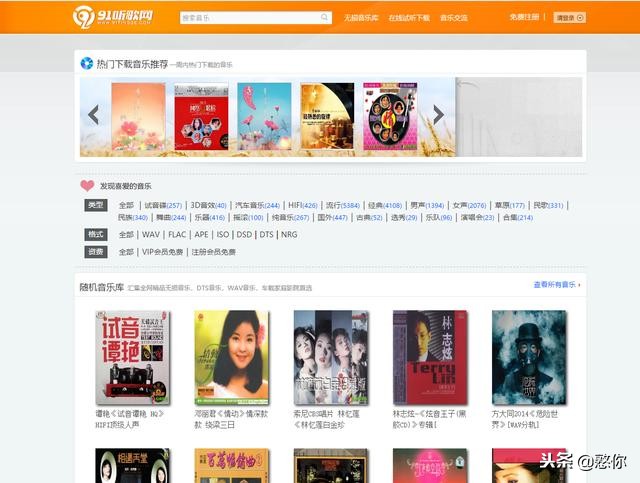
Task: Open the 音乐交流 nav item
Action: [453, 18]
